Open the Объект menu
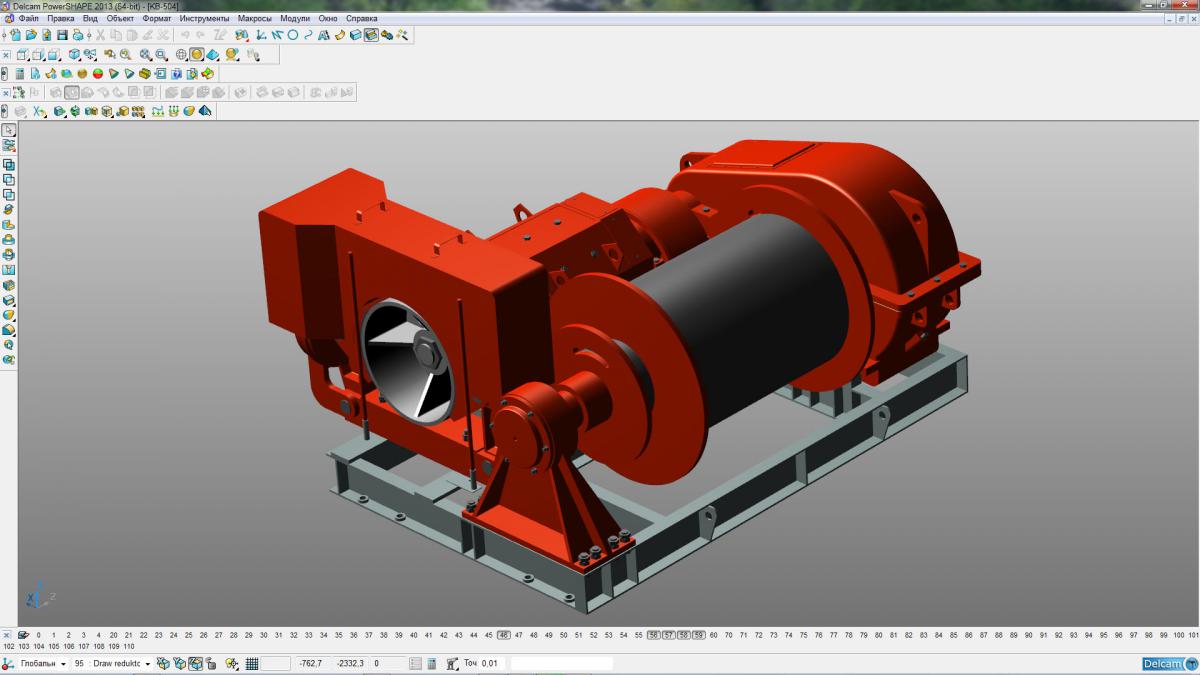This screenshot has height=675, width=1200. click(x=121, y=18)
